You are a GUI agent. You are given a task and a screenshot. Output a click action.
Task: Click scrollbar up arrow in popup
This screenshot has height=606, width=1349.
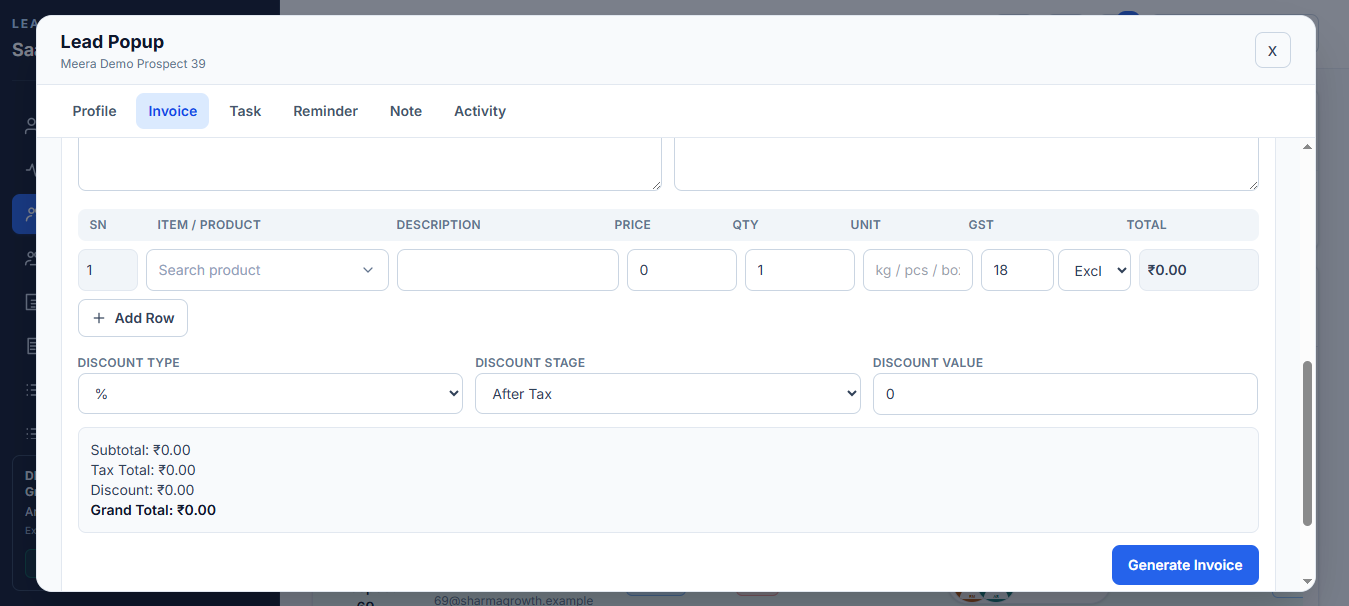pos(1307,148)
